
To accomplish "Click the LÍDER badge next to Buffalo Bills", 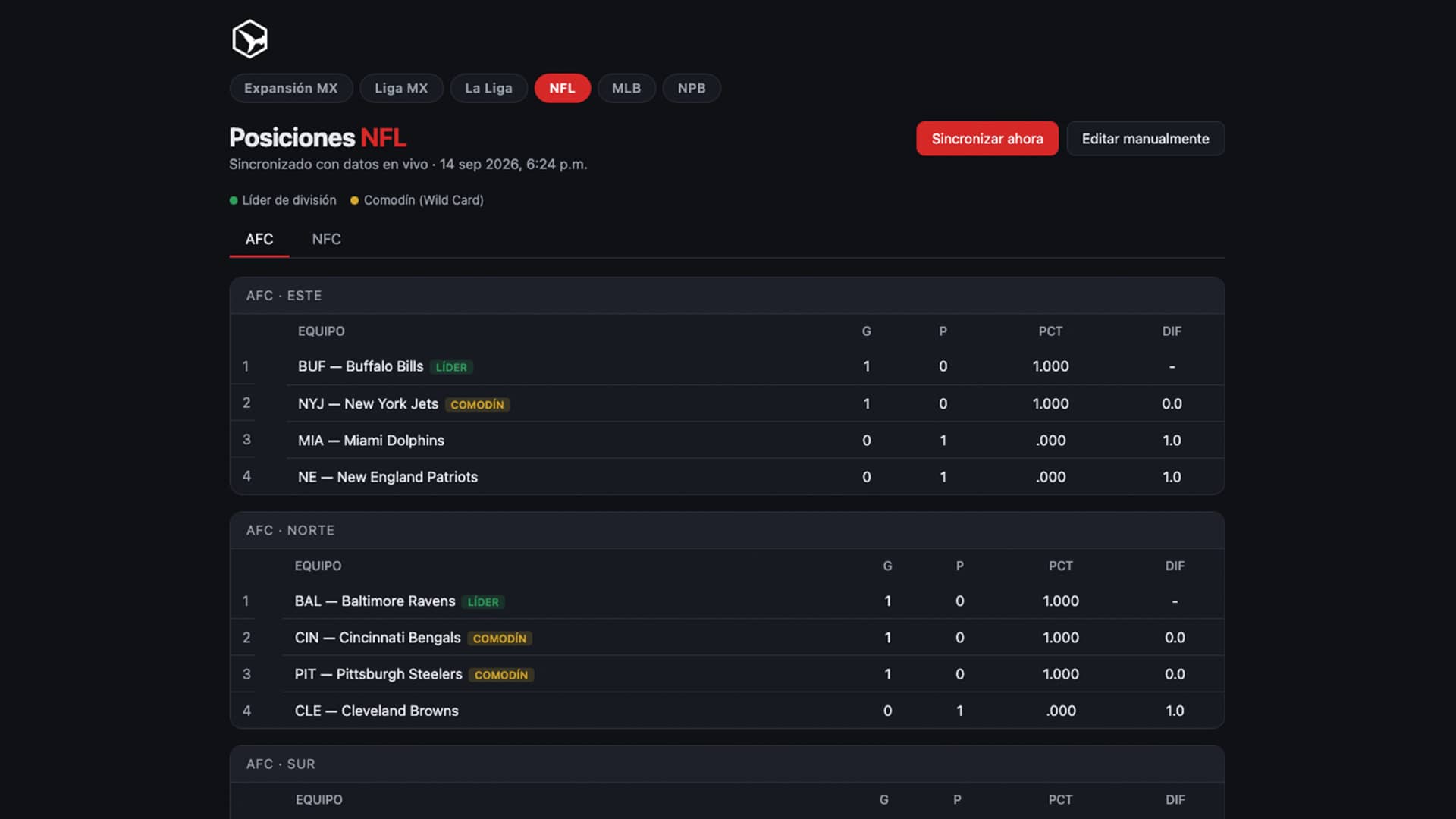I will pos(451,367).
